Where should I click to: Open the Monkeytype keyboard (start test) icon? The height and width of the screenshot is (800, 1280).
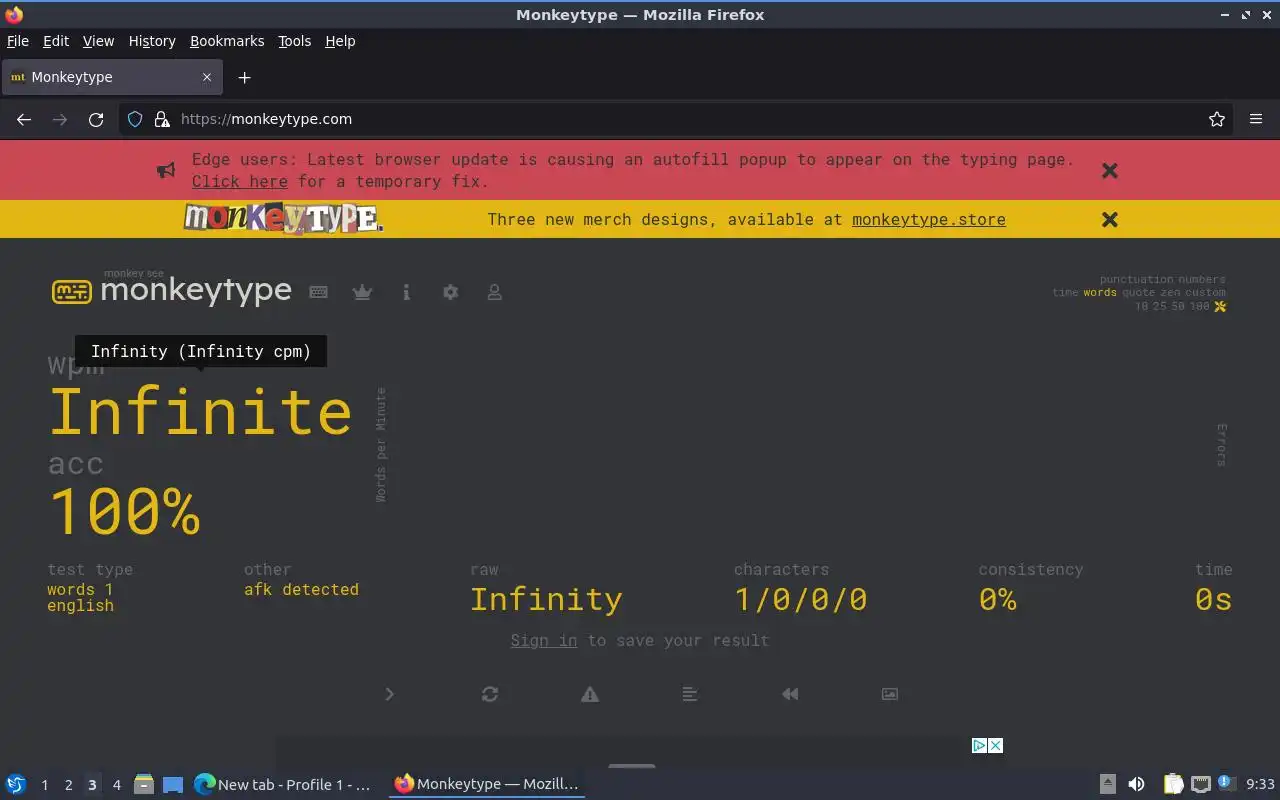pos(318,292)
